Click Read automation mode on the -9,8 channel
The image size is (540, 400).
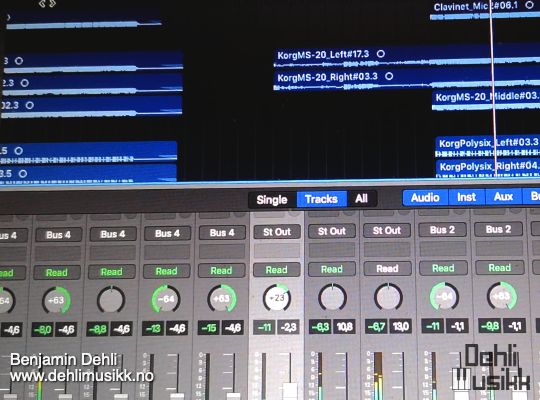click(500, 267)
